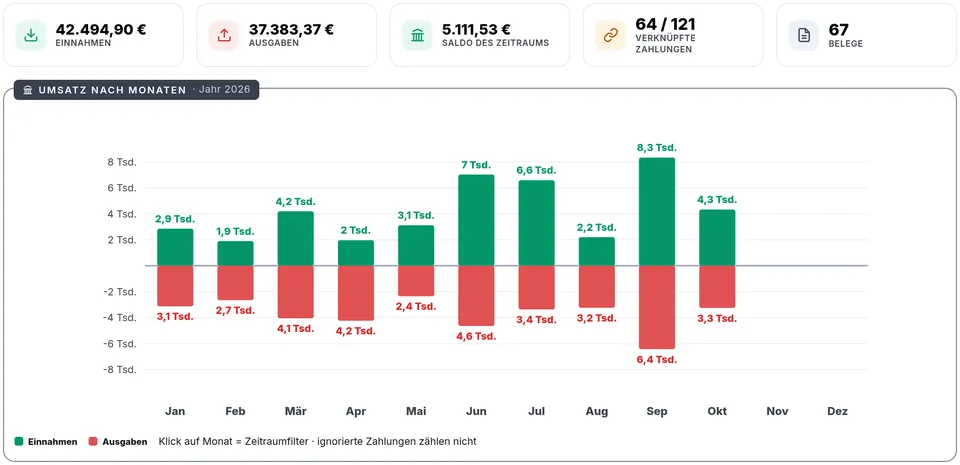The image size is (960, 465).
Task: Open the Verknüpfte Zahlungen 64 / 121 card
Action: pyautogui.click(x=673, y=35)
